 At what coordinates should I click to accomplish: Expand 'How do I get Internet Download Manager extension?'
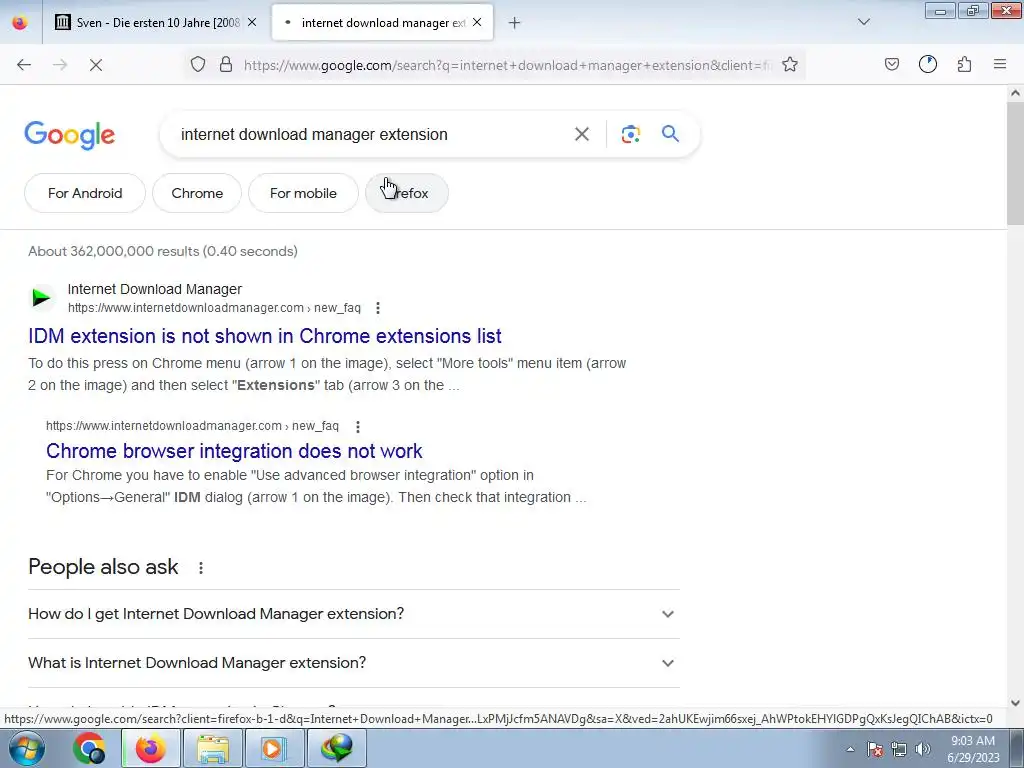[x=353, y=614]
